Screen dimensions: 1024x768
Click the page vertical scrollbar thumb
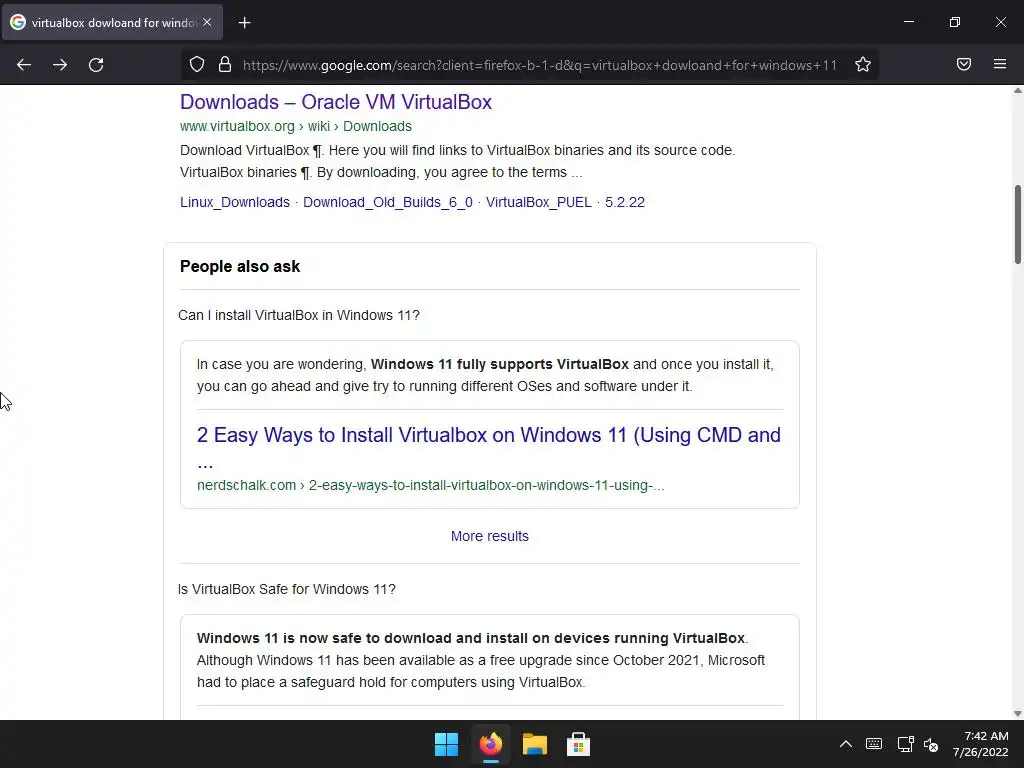[1017, 225]
